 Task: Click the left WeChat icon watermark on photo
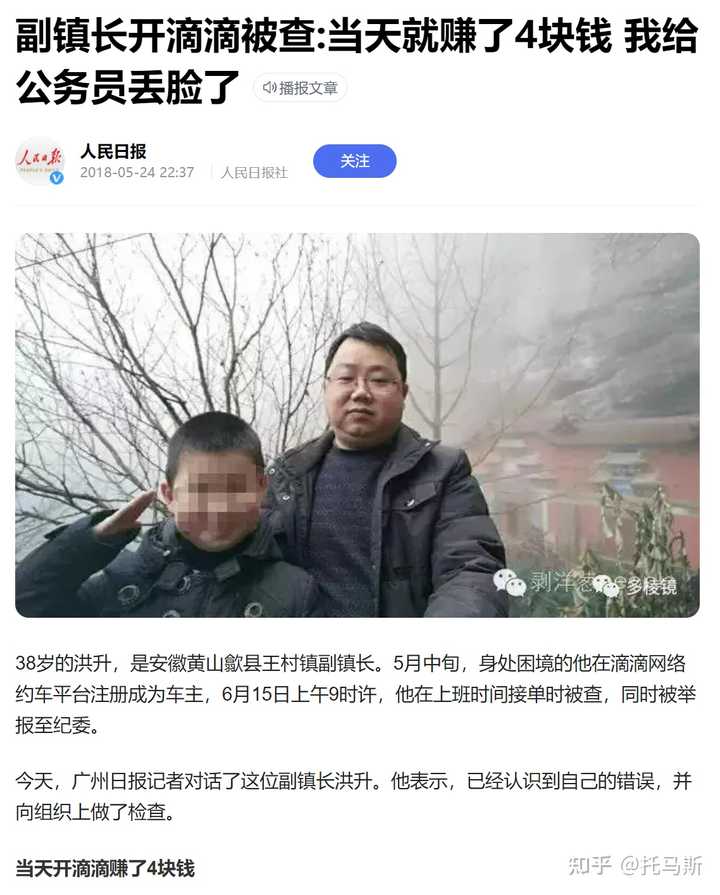[509, 582]
